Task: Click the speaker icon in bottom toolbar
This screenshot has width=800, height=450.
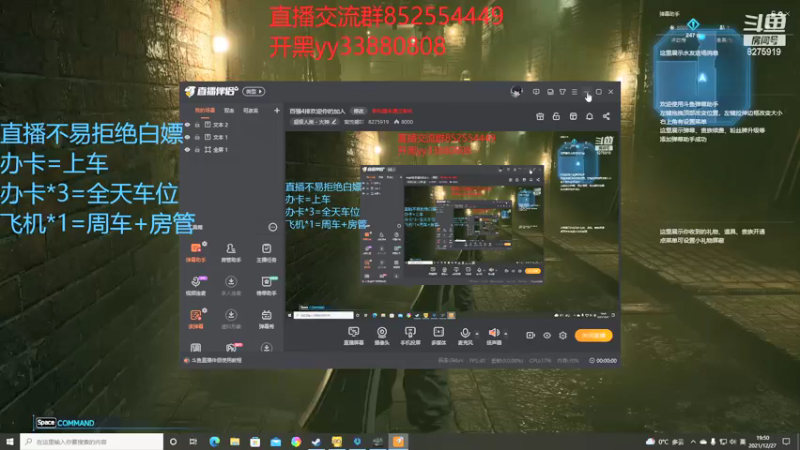Action: 493,333
